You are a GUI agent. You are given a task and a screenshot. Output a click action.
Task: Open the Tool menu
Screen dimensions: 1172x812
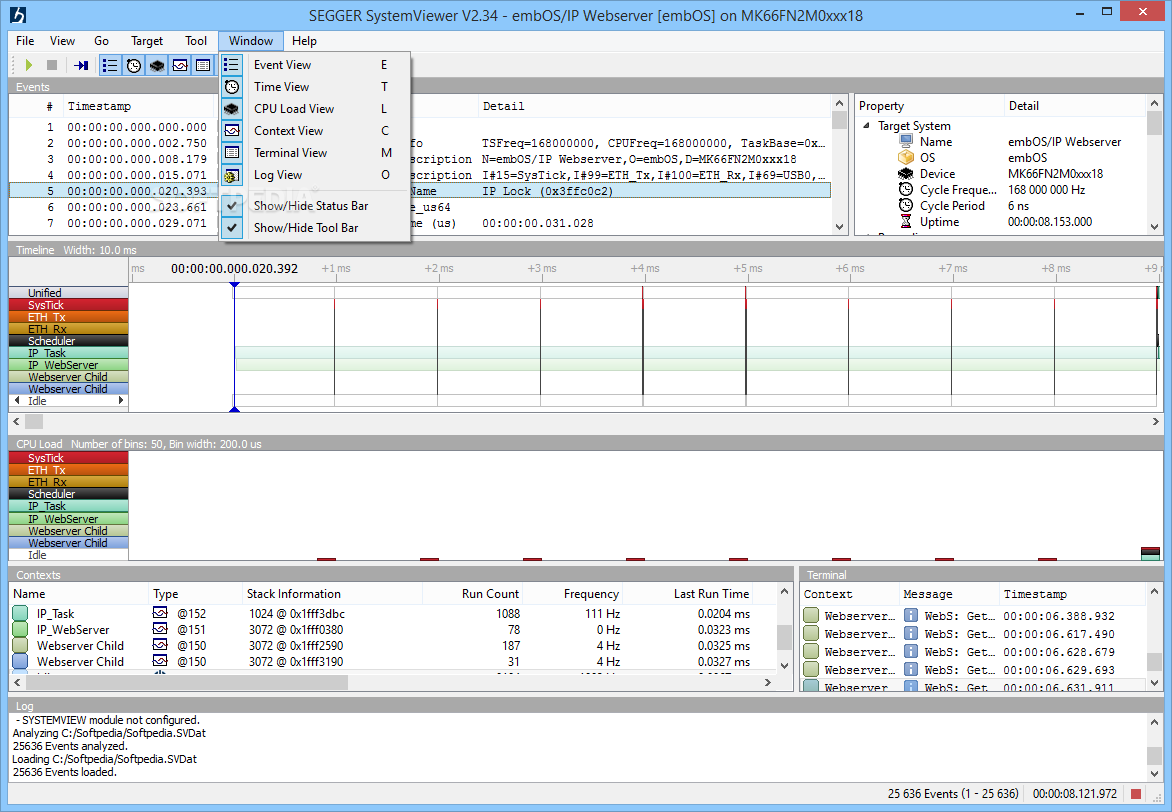[x=196, y=41]
